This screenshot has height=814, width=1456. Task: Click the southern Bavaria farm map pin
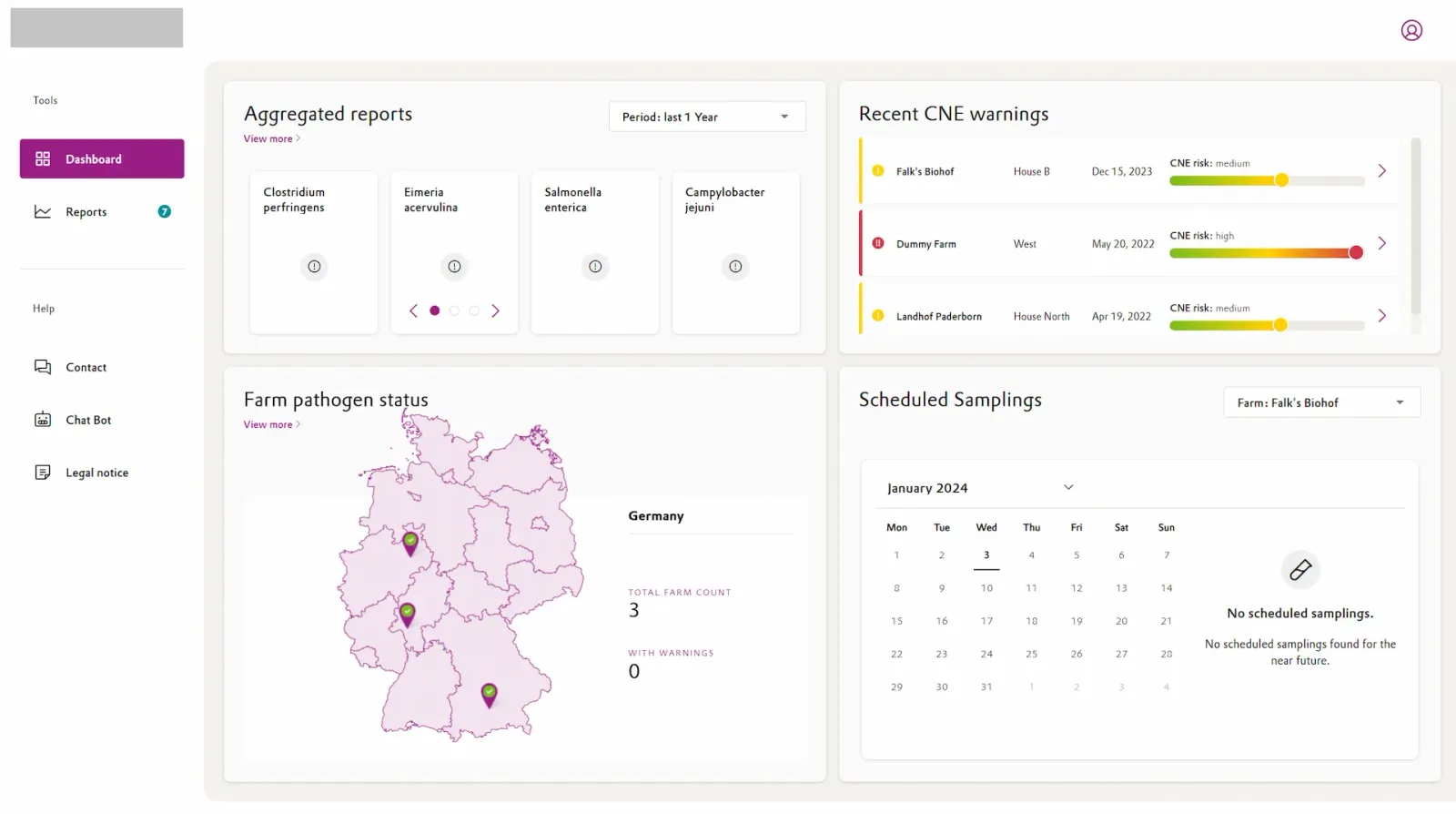(x=490, y=696)
